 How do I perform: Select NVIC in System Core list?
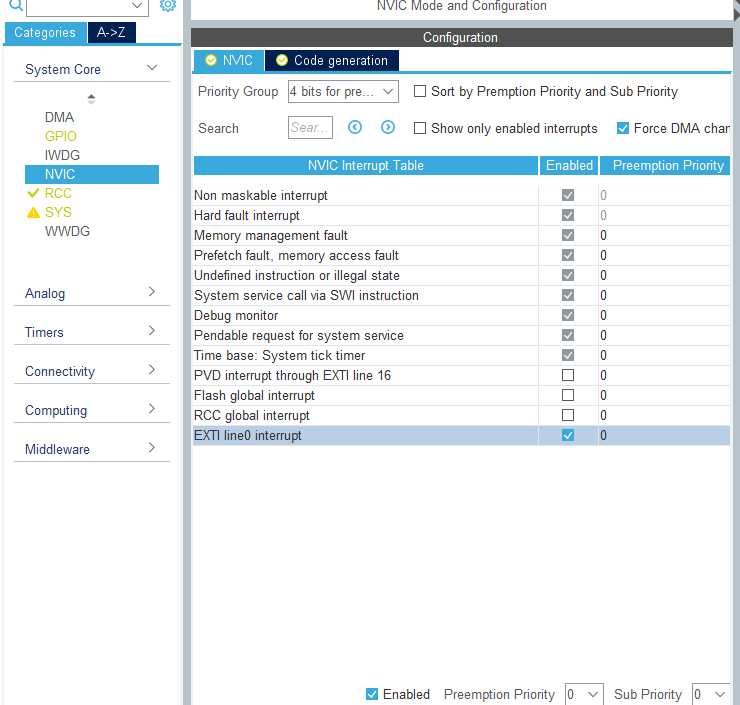(92, 174)
